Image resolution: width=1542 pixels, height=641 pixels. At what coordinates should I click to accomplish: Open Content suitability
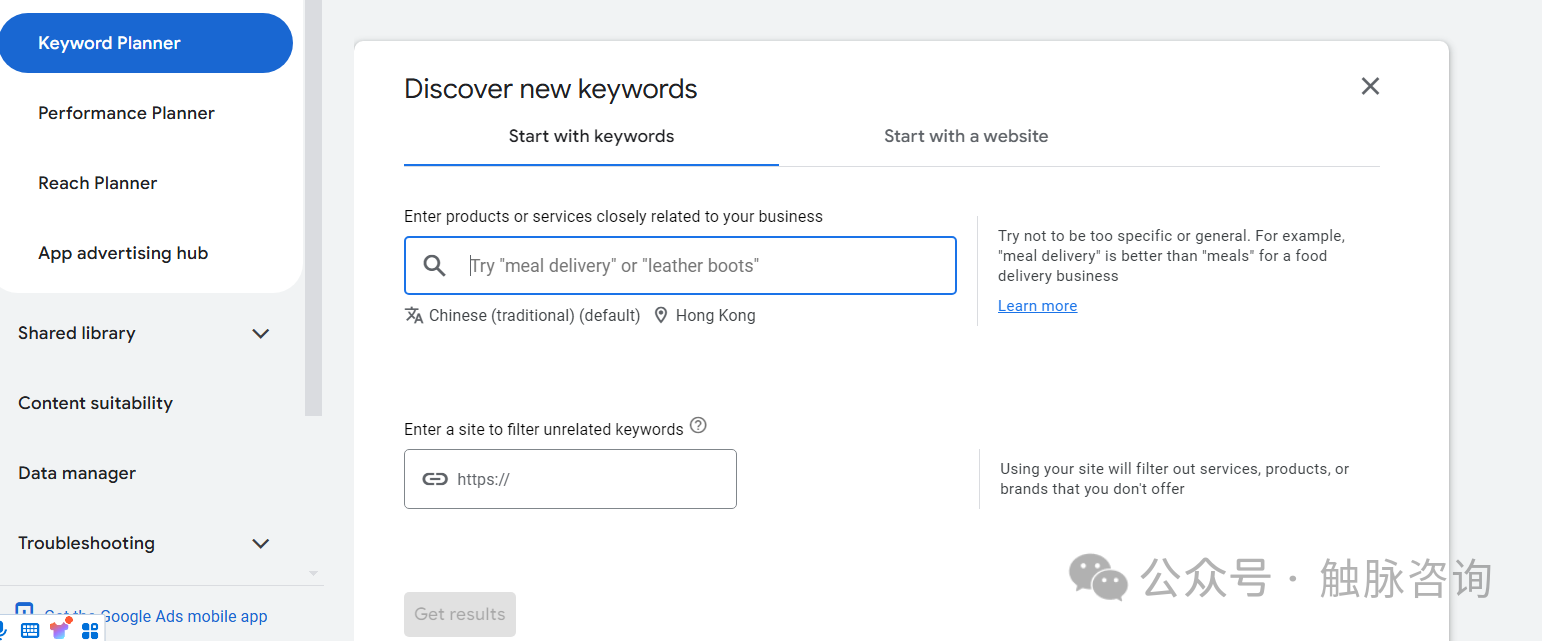coord(95,403)
